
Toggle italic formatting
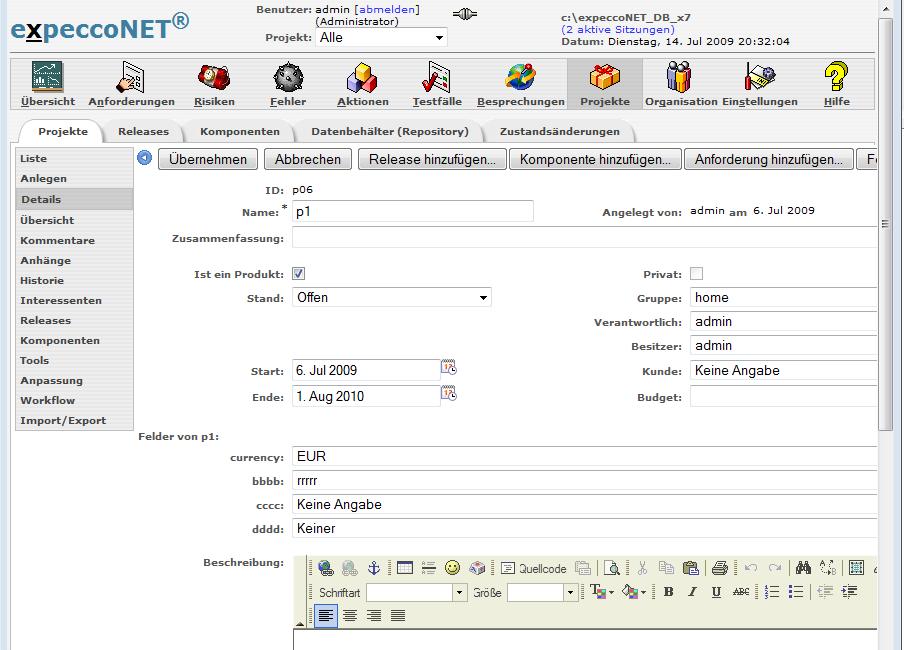coord(692,592)
